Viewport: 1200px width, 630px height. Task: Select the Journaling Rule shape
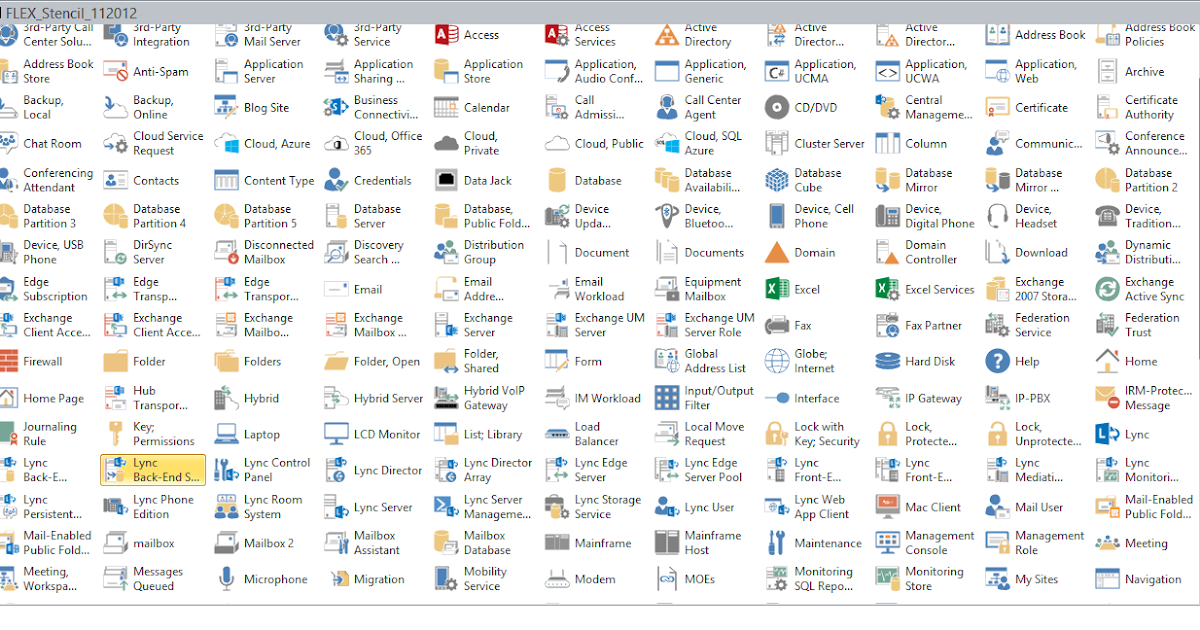click(x=40, y=434)
